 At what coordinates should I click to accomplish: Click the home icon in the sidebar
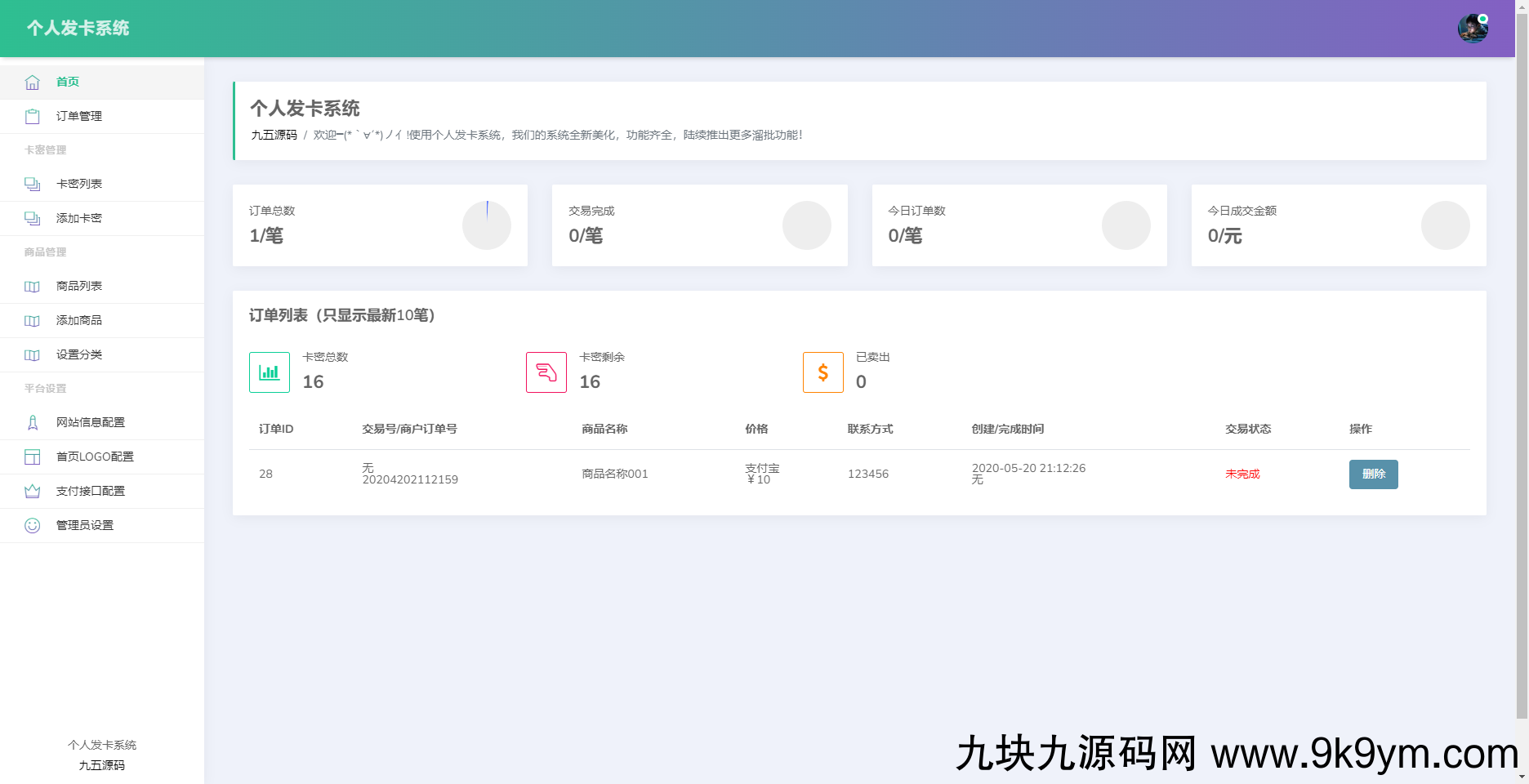click(33, 82)
